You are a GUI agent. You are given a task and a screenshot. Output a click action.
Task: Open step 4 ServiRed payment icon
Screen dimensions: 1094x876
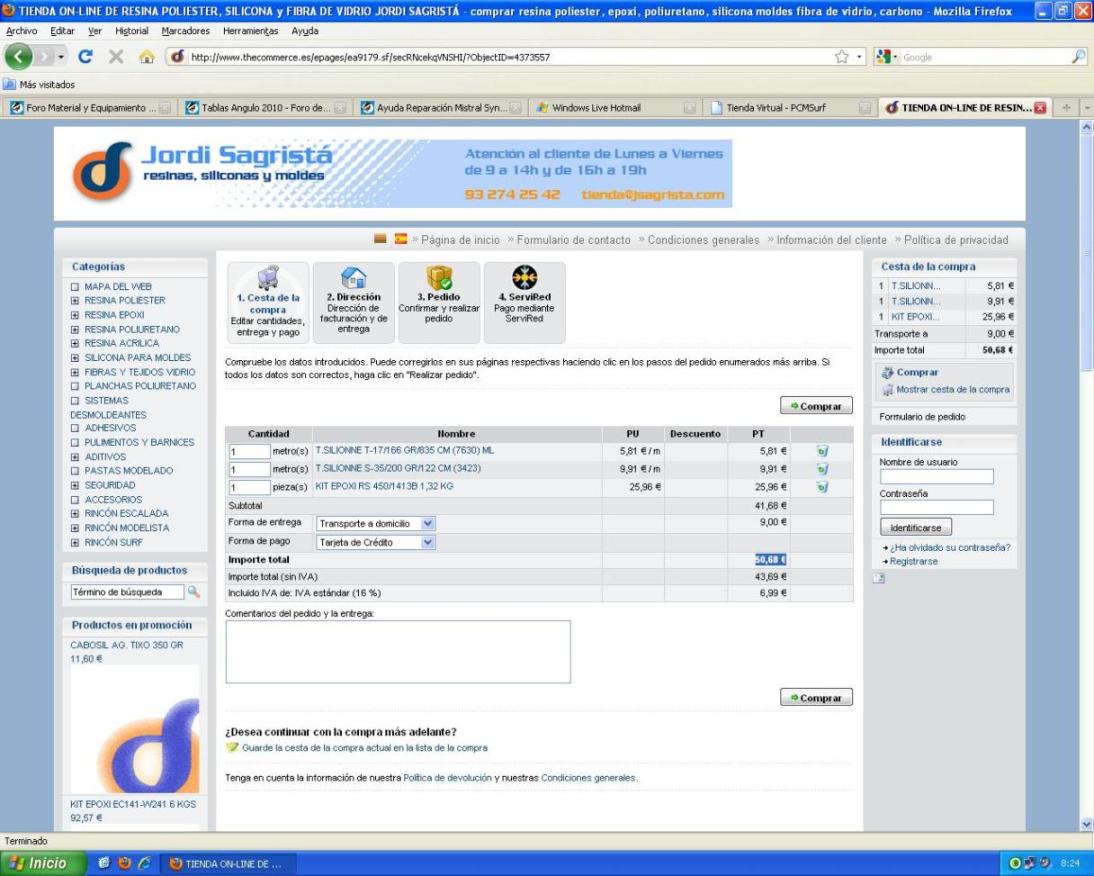click(x=524, y=277)
